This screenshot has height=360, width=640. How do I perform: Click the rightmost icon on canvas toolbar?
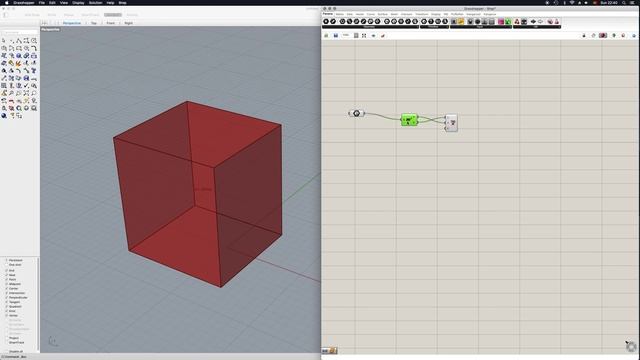(634, 36)
